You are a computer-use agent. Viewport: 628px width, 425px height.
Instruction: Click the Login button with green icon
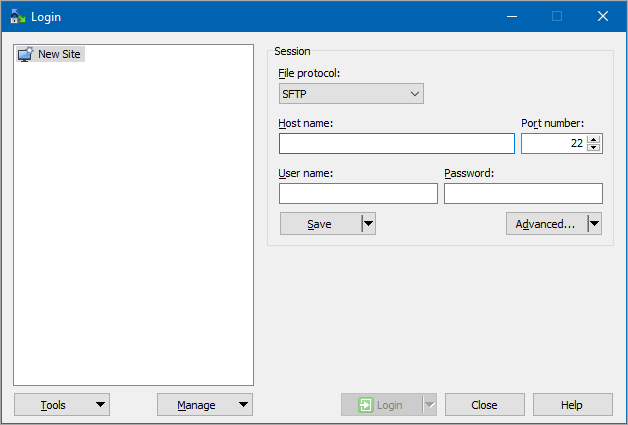(381, 405)
